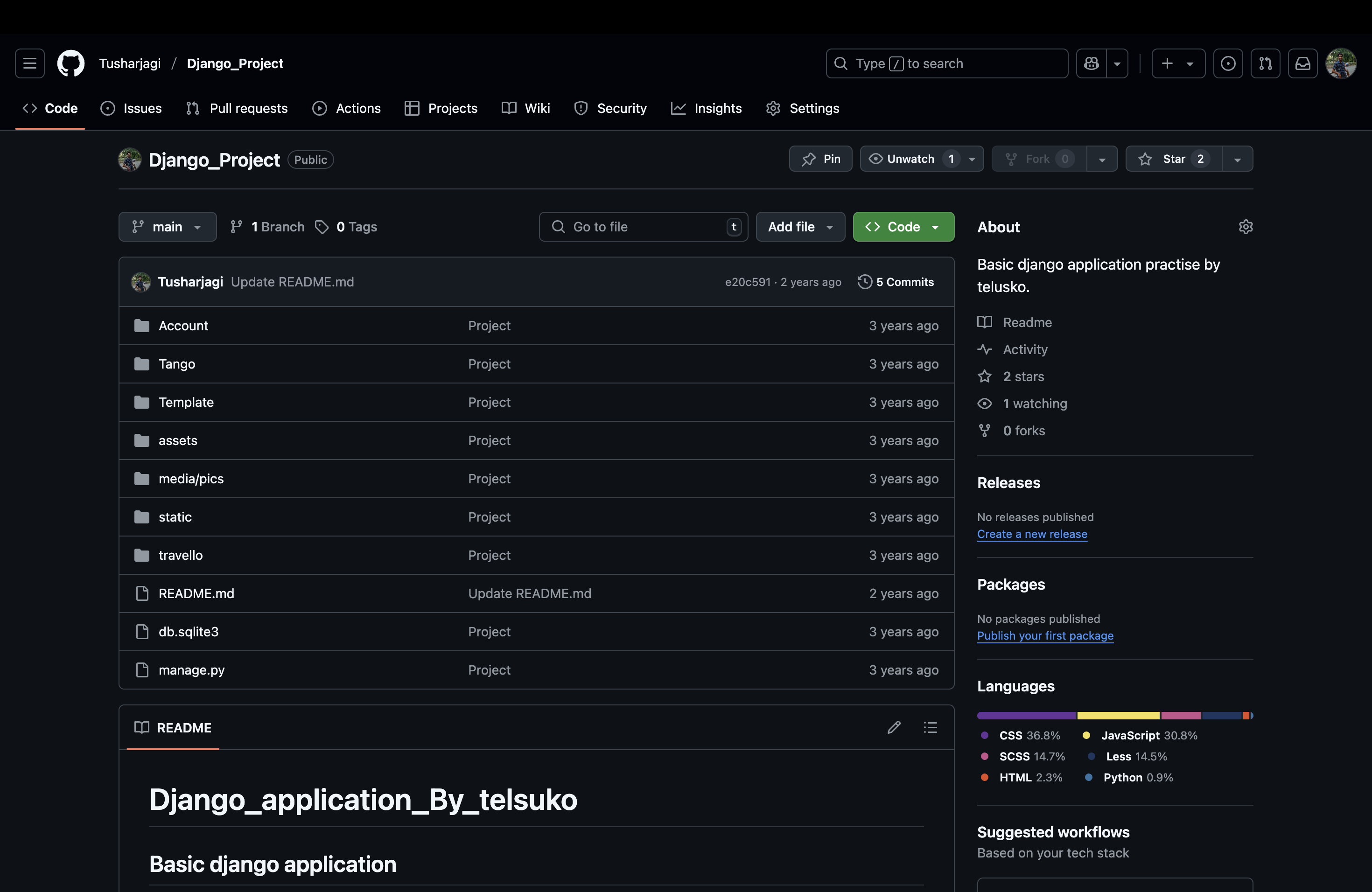Image resolution: width=1372 pixels, height=892 pixels.
Task: Go to the Actions tab
Action: pyautogui.click(x=346, y=108)
